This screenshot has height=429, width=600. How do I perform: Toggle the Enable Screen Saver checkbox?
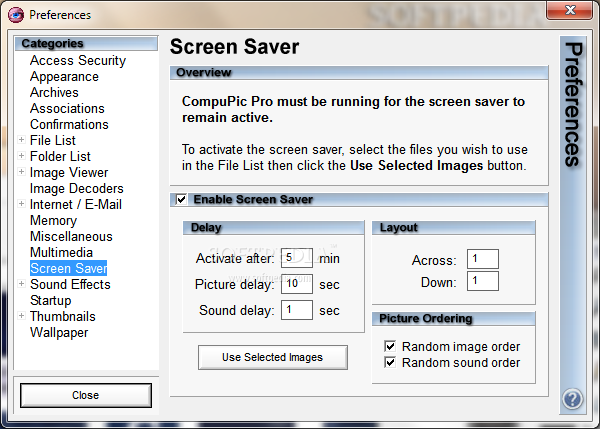(181, 199)
